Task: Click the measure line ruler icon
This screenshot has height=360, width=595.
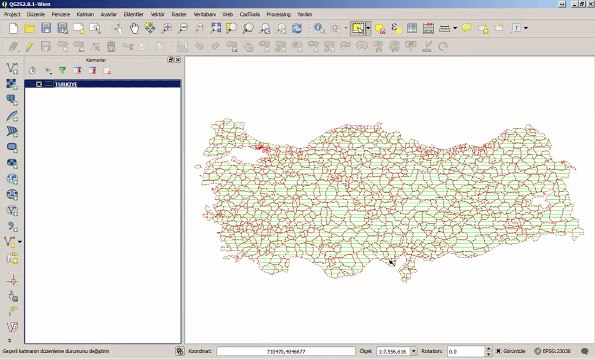Action: tap(444, 28)
